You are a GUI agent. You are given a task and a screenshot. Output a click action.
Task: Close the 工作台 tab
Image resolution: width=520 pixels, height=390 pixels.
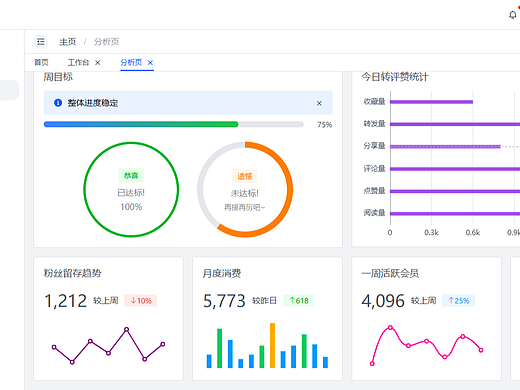[x=98, y=62]
